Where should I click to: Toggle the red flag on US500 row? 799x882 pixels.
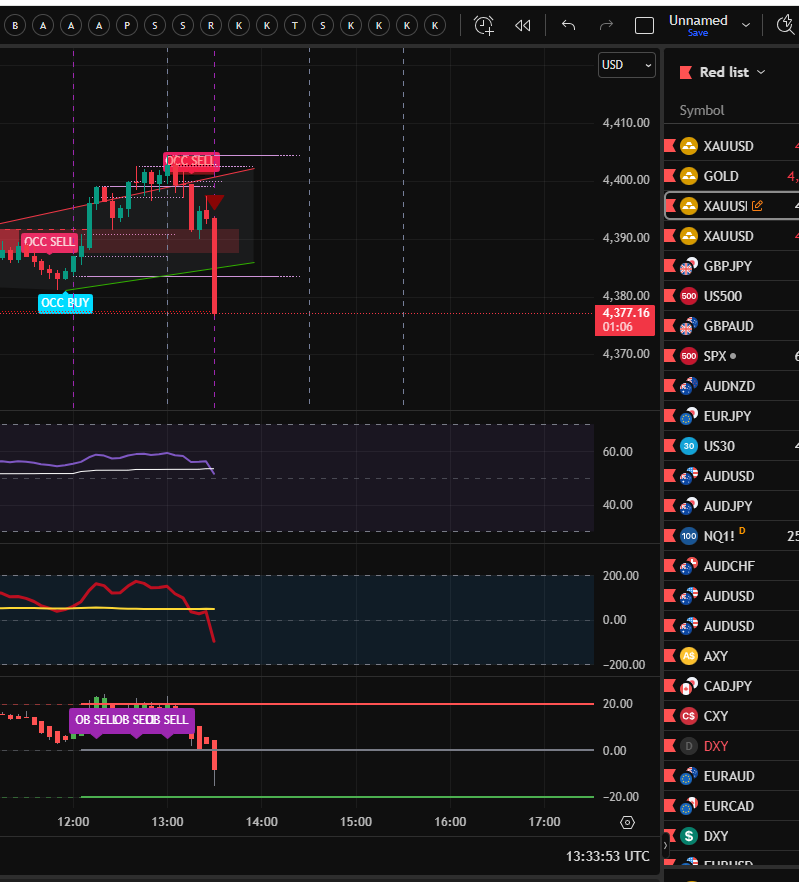click(671, 296)
